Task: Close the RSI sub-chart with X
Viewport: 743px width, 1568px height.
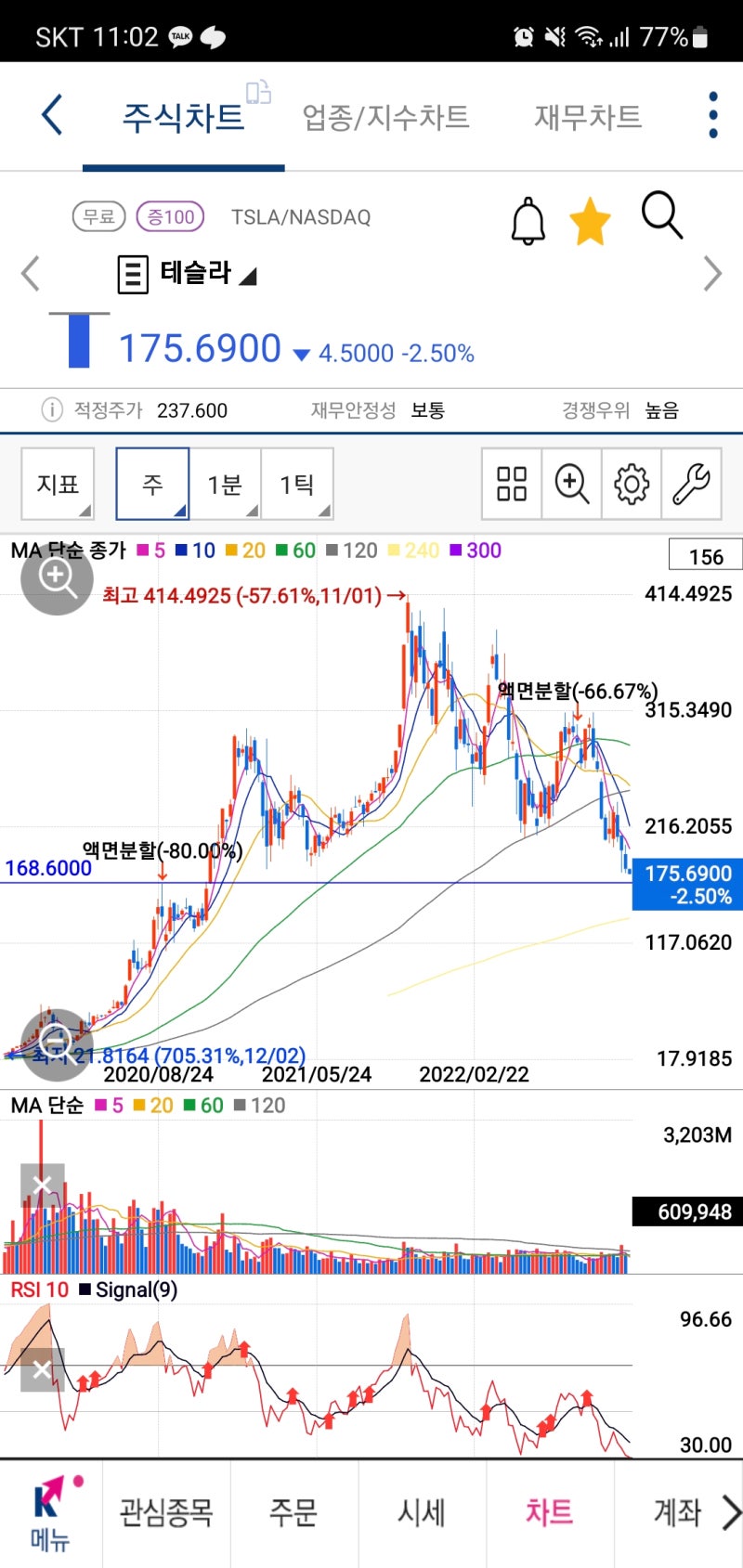Action: (x=43, y=1370)
